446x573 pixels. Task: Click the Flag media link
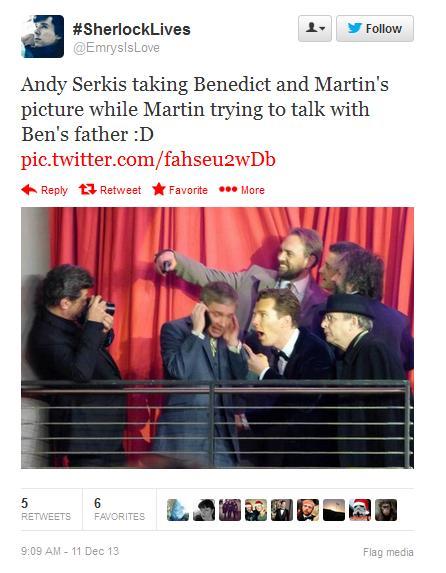[388, 552]
